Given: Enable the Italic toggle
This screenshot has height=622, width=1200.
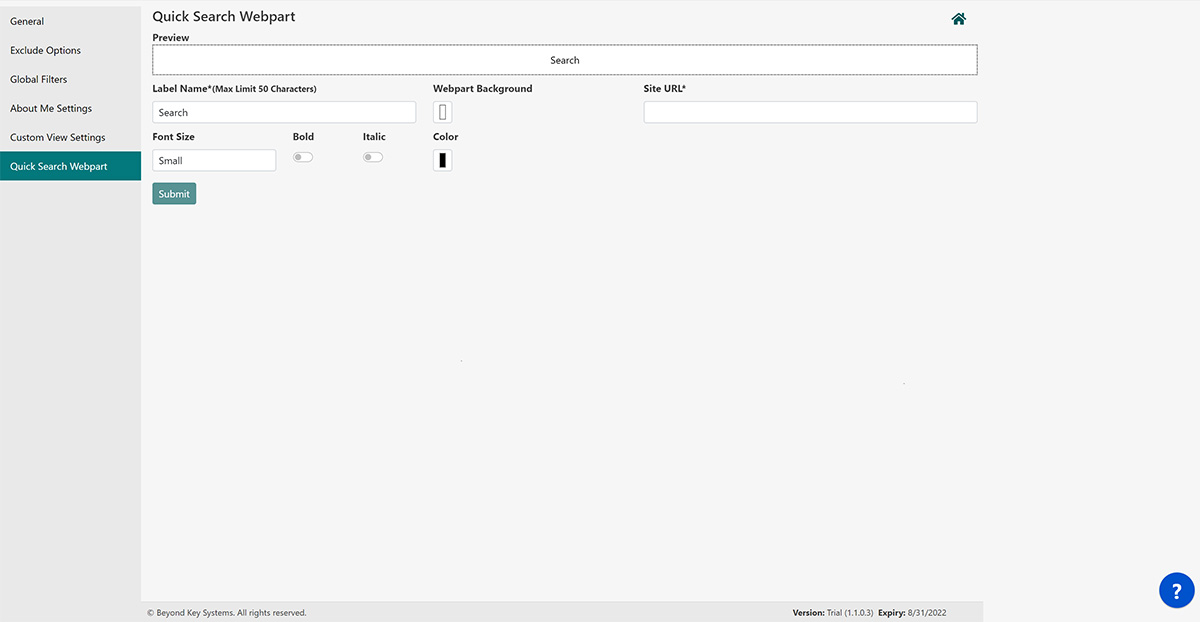Looking at the screenshot, I should pos(372,156).
